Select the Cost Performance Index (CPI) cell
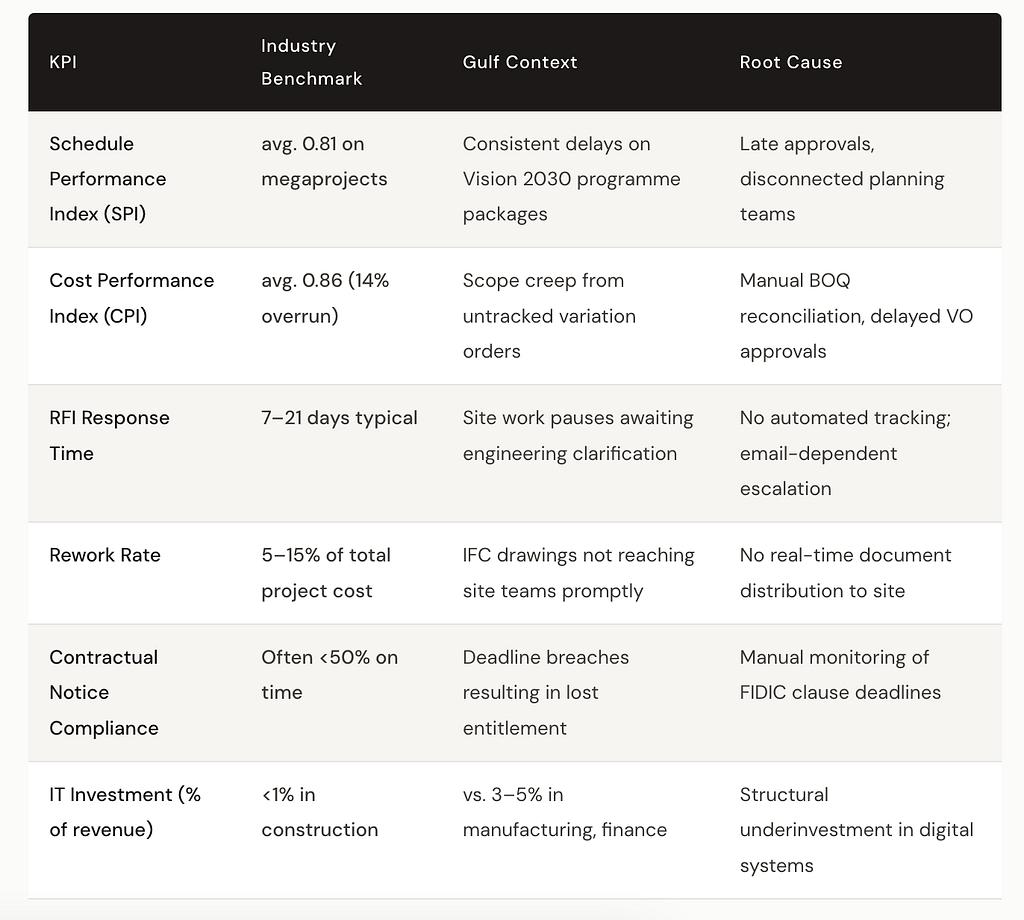This screenshot has width=1024, height=920. [132, 298]
